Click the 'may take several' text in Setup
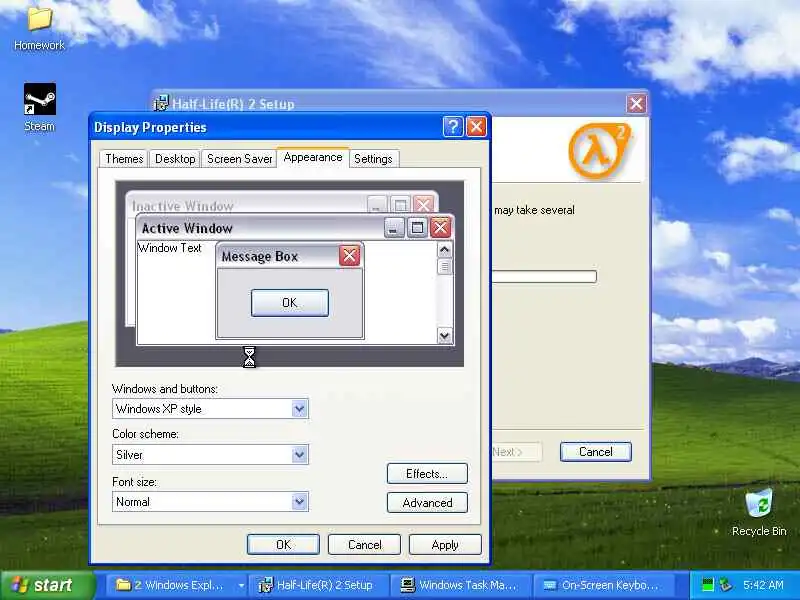Screen dimensions: 800x600 click(x=534, y=210)
